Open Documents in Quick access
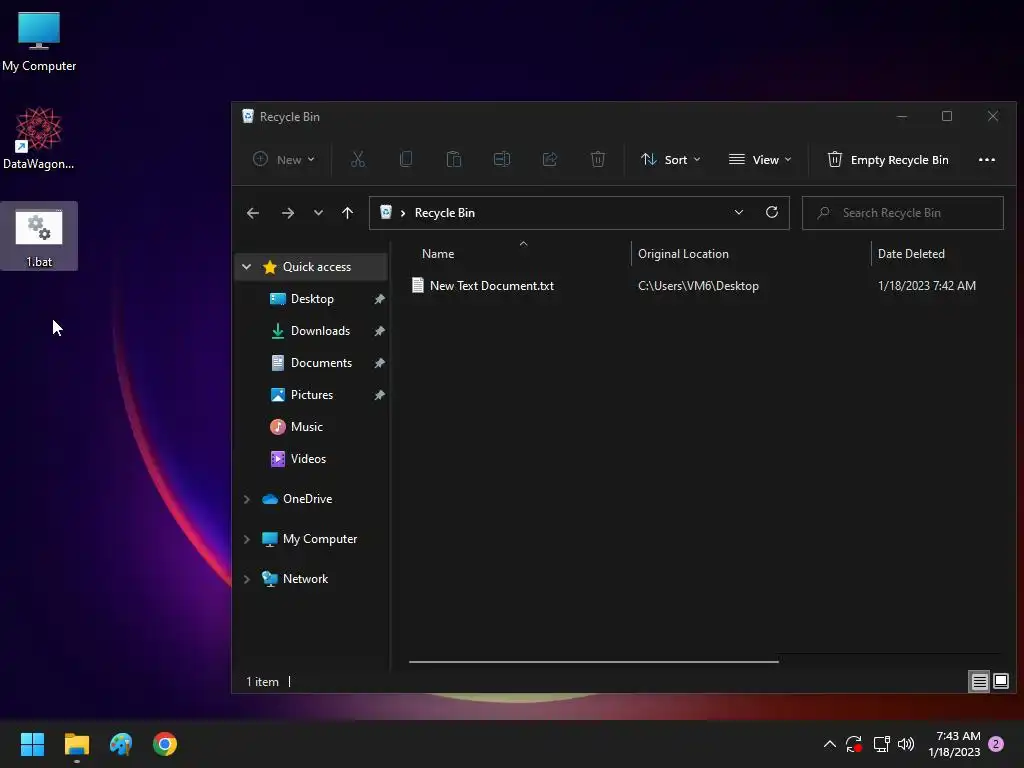1024x768 pixels. (321, 363)
